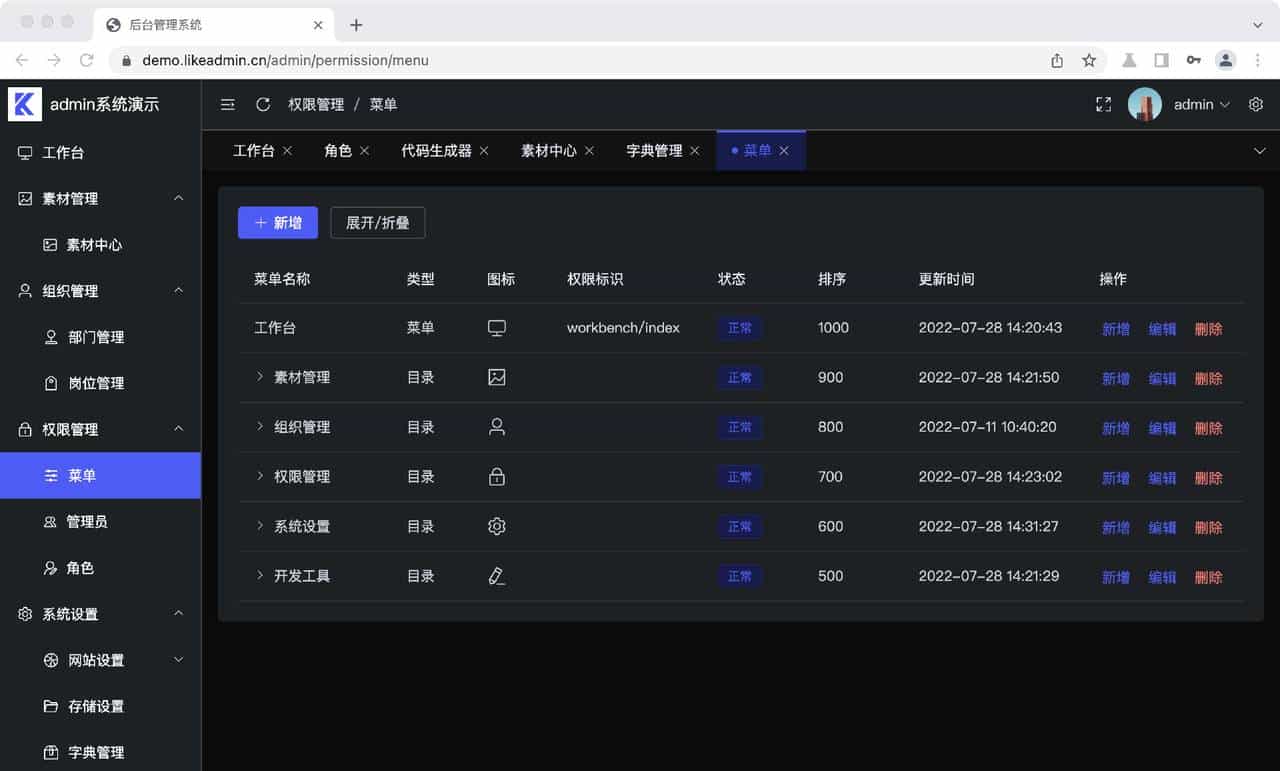Open the gear settings icon in top-right header
The image size is (1280, 771).
point(1256,104)
